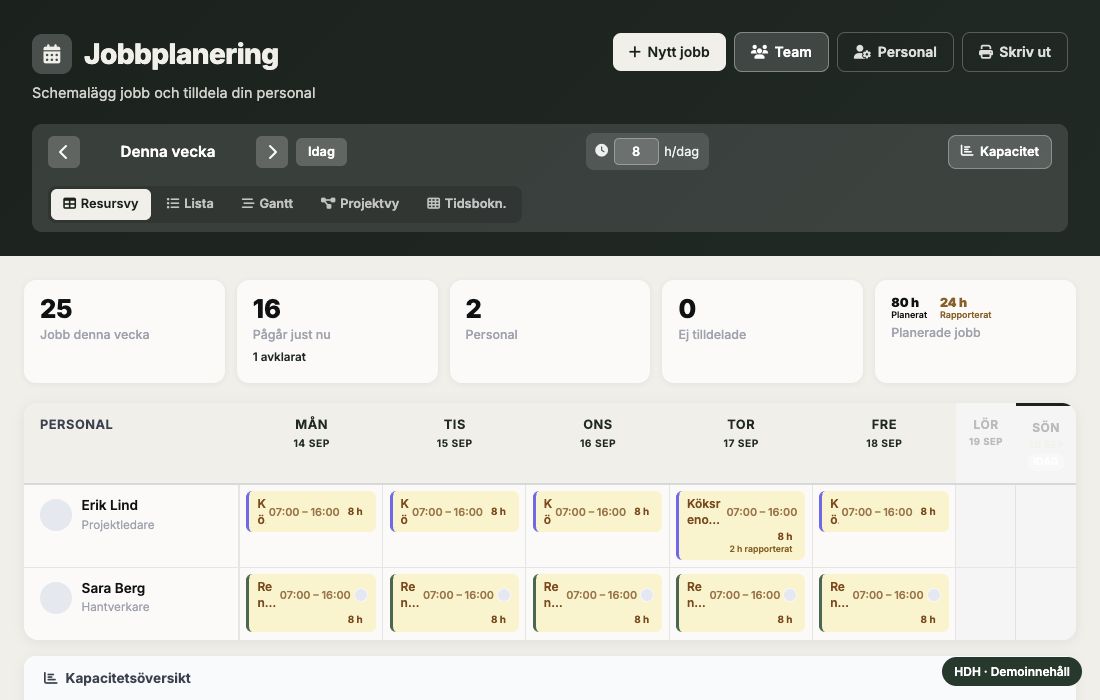This screenshot has width=1100, height=700.
Task: Click the 1 avklarat text
Action: tap(279, 356)
